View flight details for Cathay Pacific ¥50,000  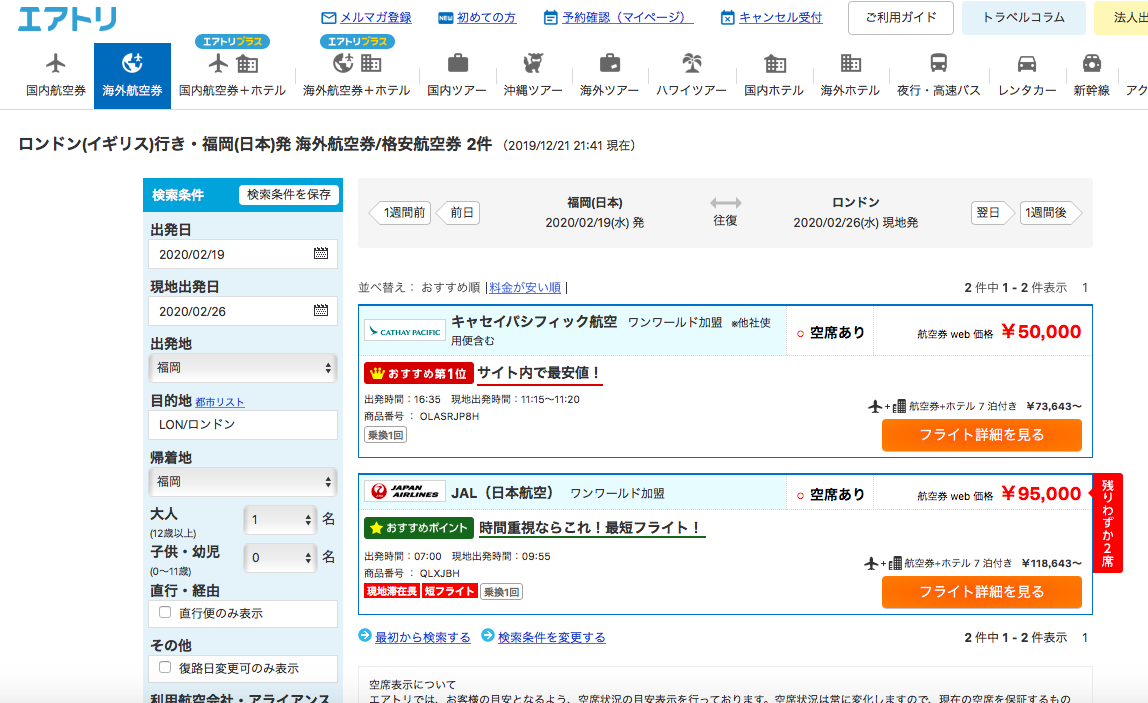click(982, 435)
